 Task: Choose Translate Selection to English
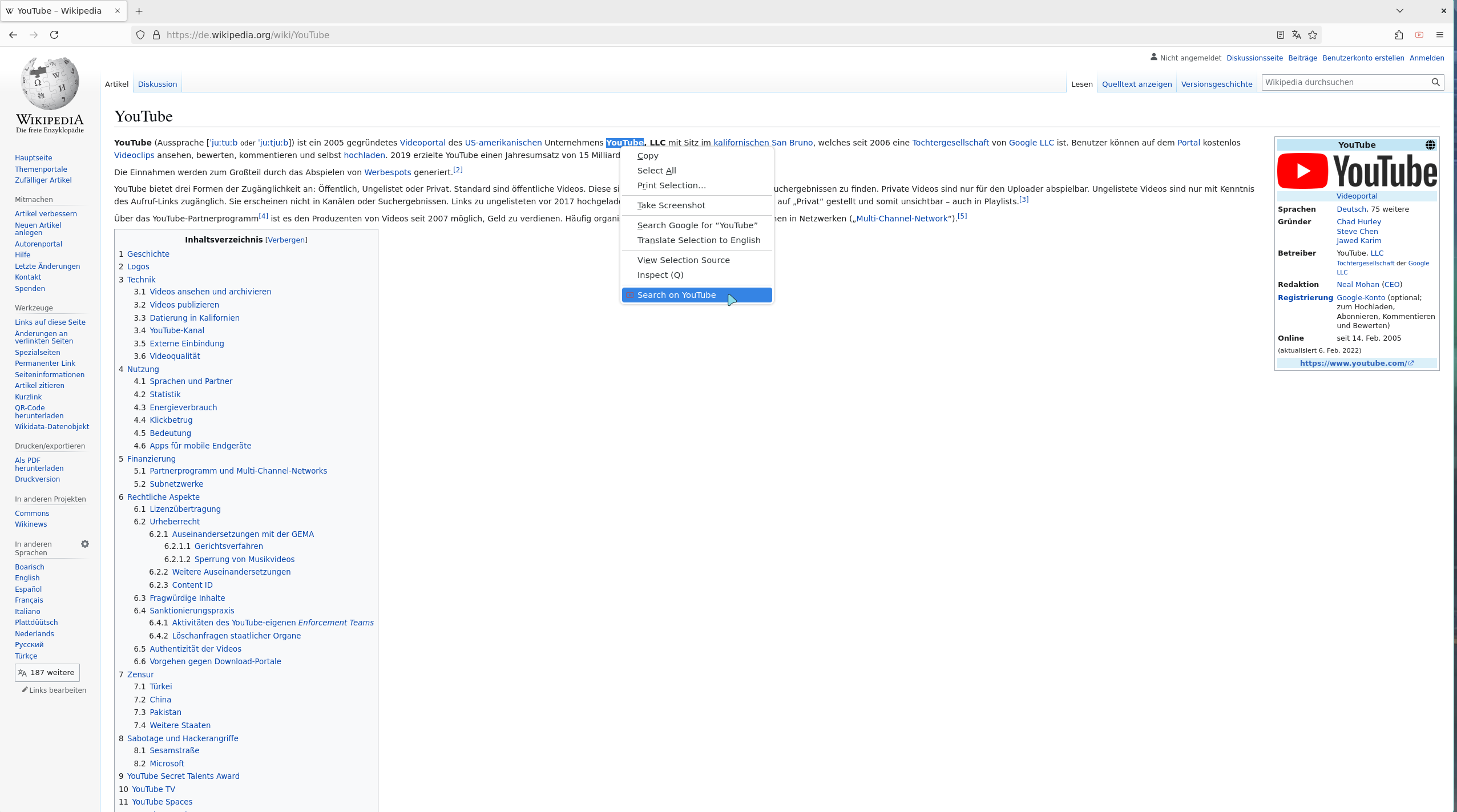pos(697,240)
